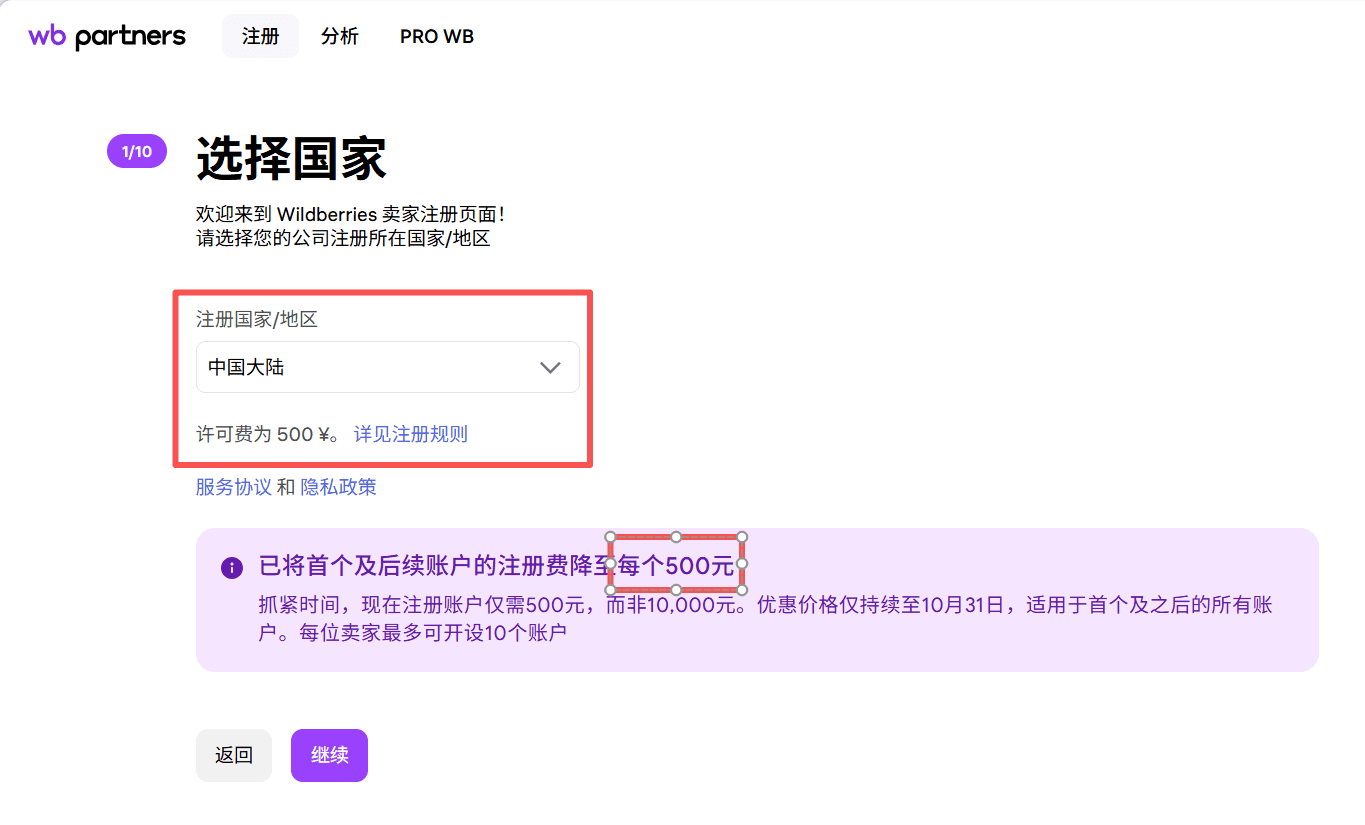Viewport: 1365px width, 825px height.
Task: Grab the top-left selection handle
Action: [610, 537]
